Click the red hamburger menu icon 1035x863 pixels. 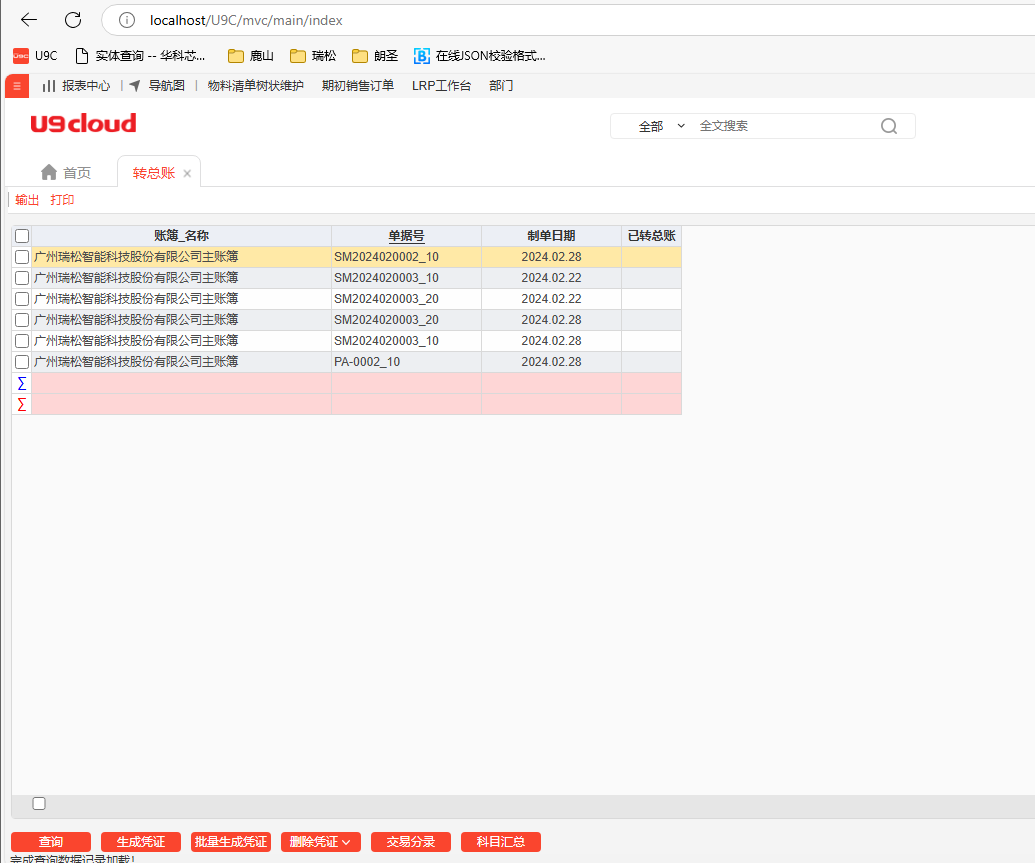(16, 86)
